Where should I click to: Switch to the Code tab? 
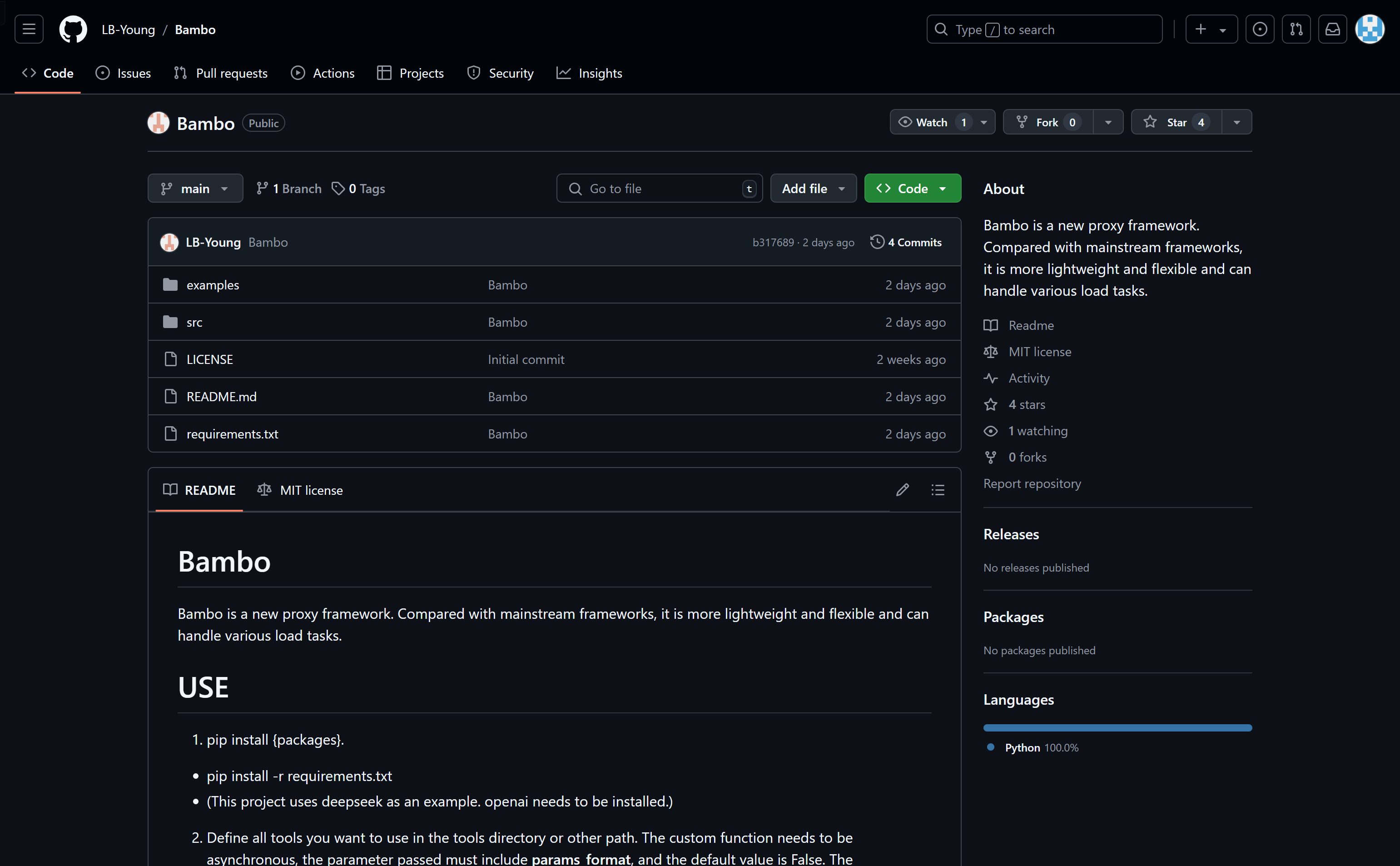pyautogui.click(x=48, y=73)
